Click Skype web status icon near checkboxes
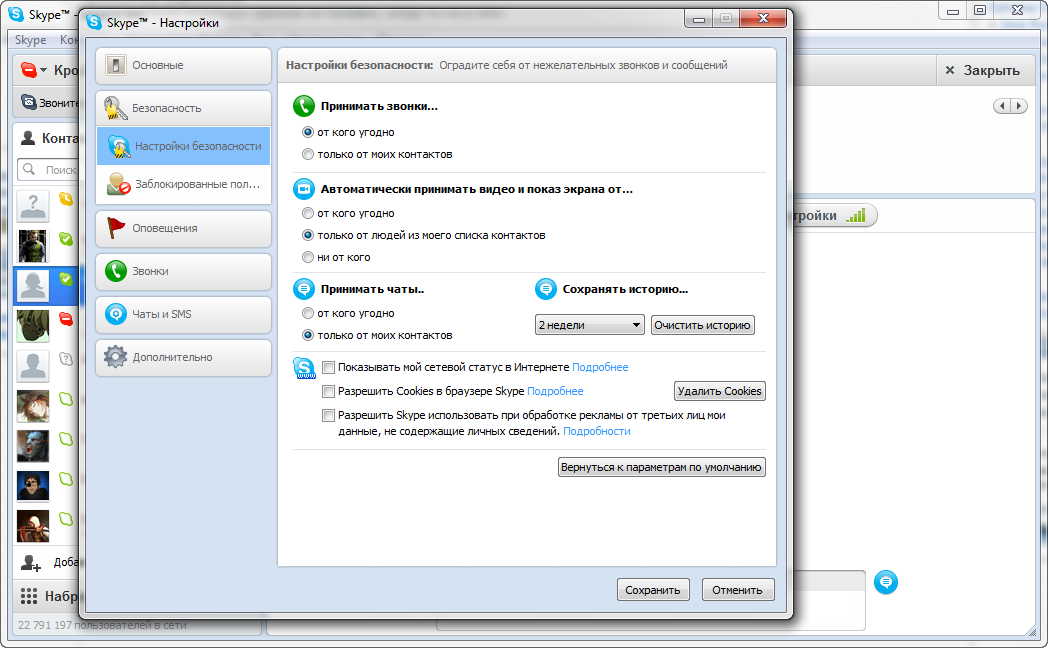The image size is (1048, 648). coord(304,368)
